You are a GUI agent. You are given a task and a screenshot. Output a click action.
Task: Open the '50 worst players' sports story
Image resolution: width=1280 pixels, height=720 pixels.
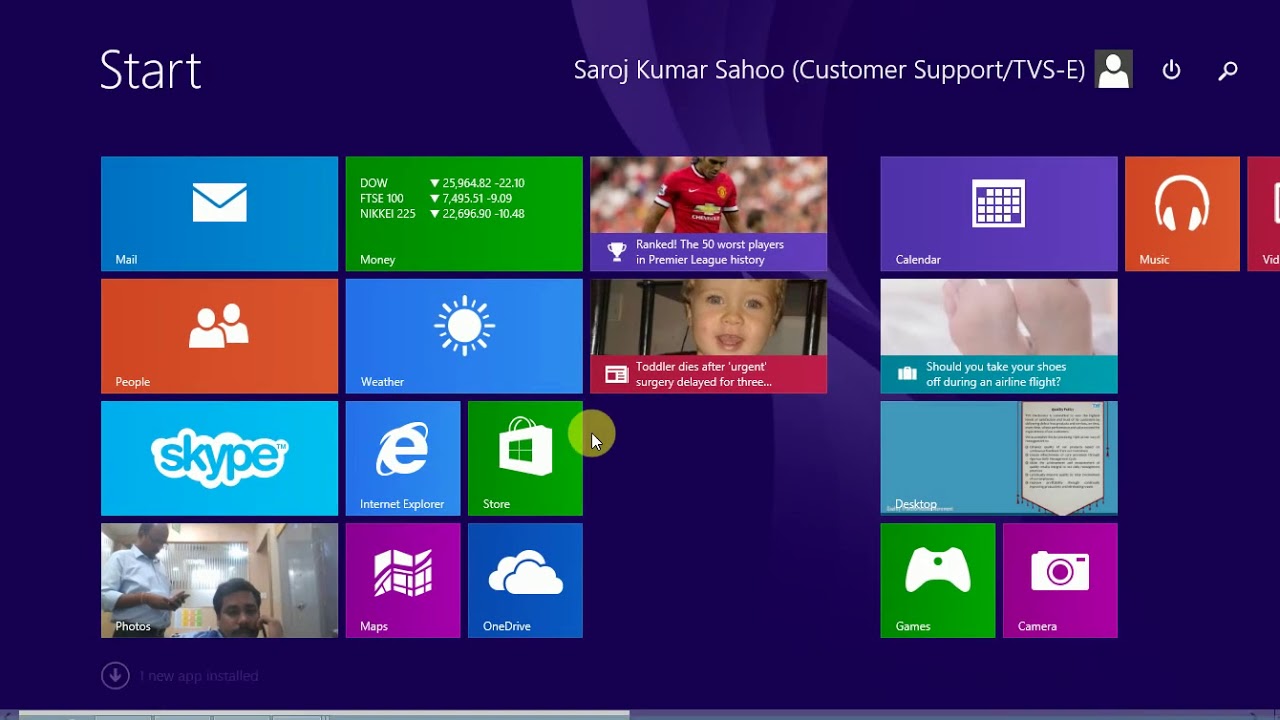point(708,213)
